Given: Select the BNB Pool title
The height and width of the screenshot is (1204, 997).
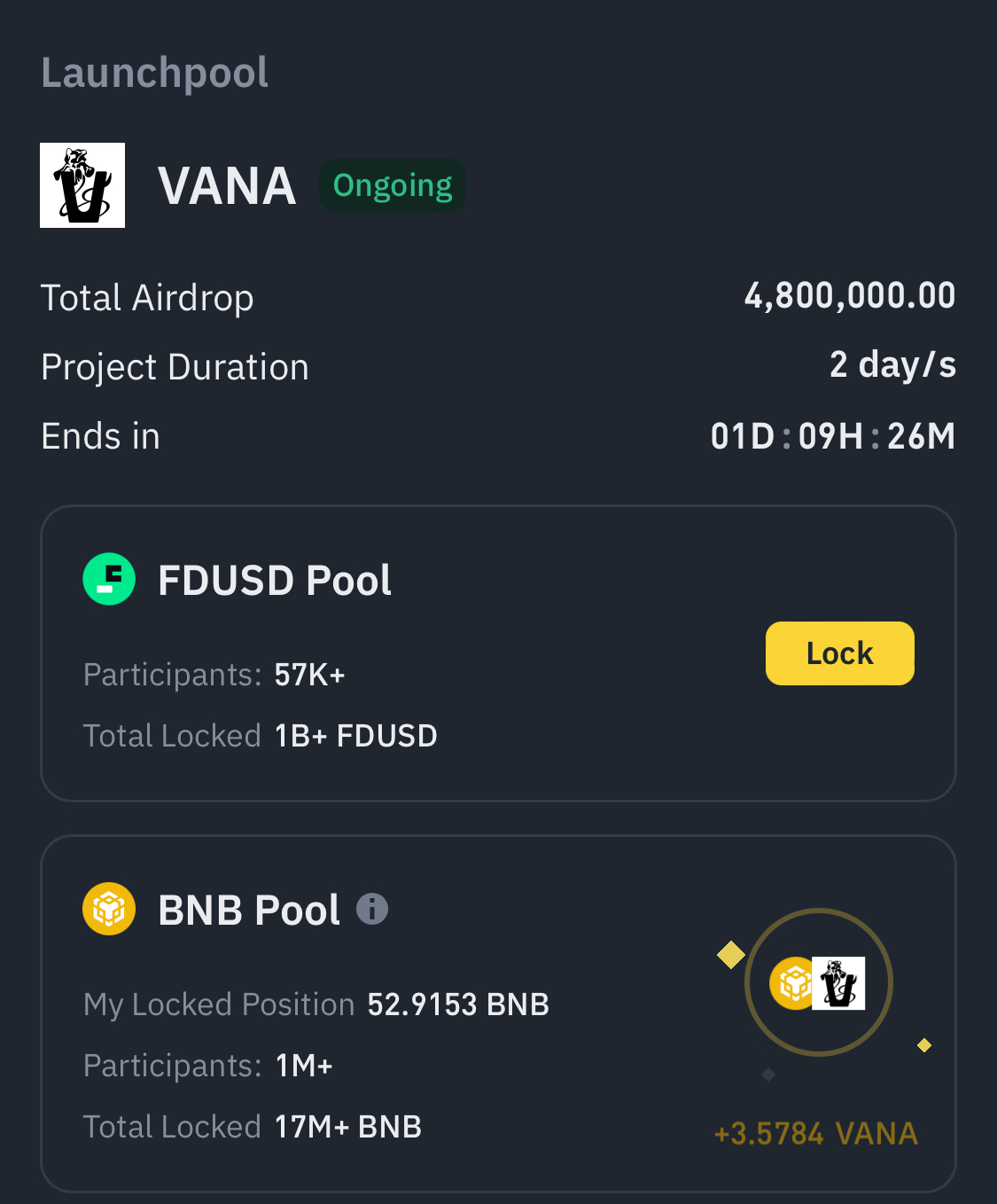Looking at the screenshot, I should tap(249, 911).
